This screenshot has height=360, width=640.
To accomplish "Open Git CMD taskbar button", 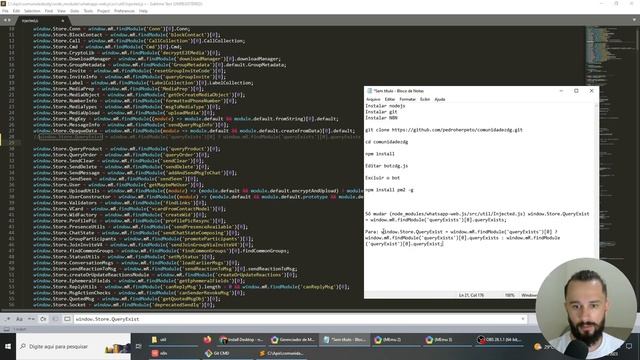I will [229, 353].
